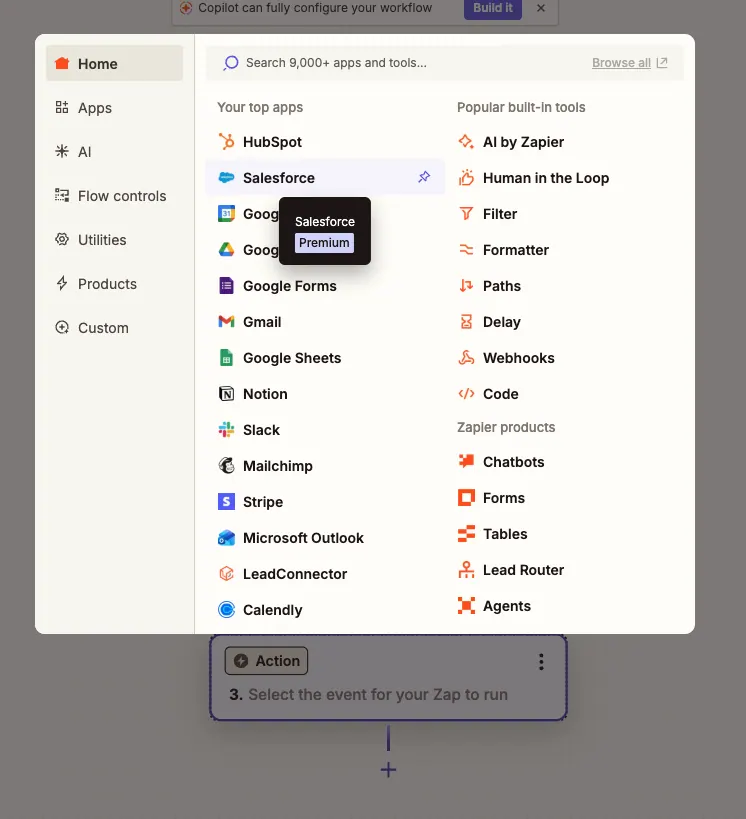
Task: Click the Premium badge in tooltip
Action: point(324,242)
